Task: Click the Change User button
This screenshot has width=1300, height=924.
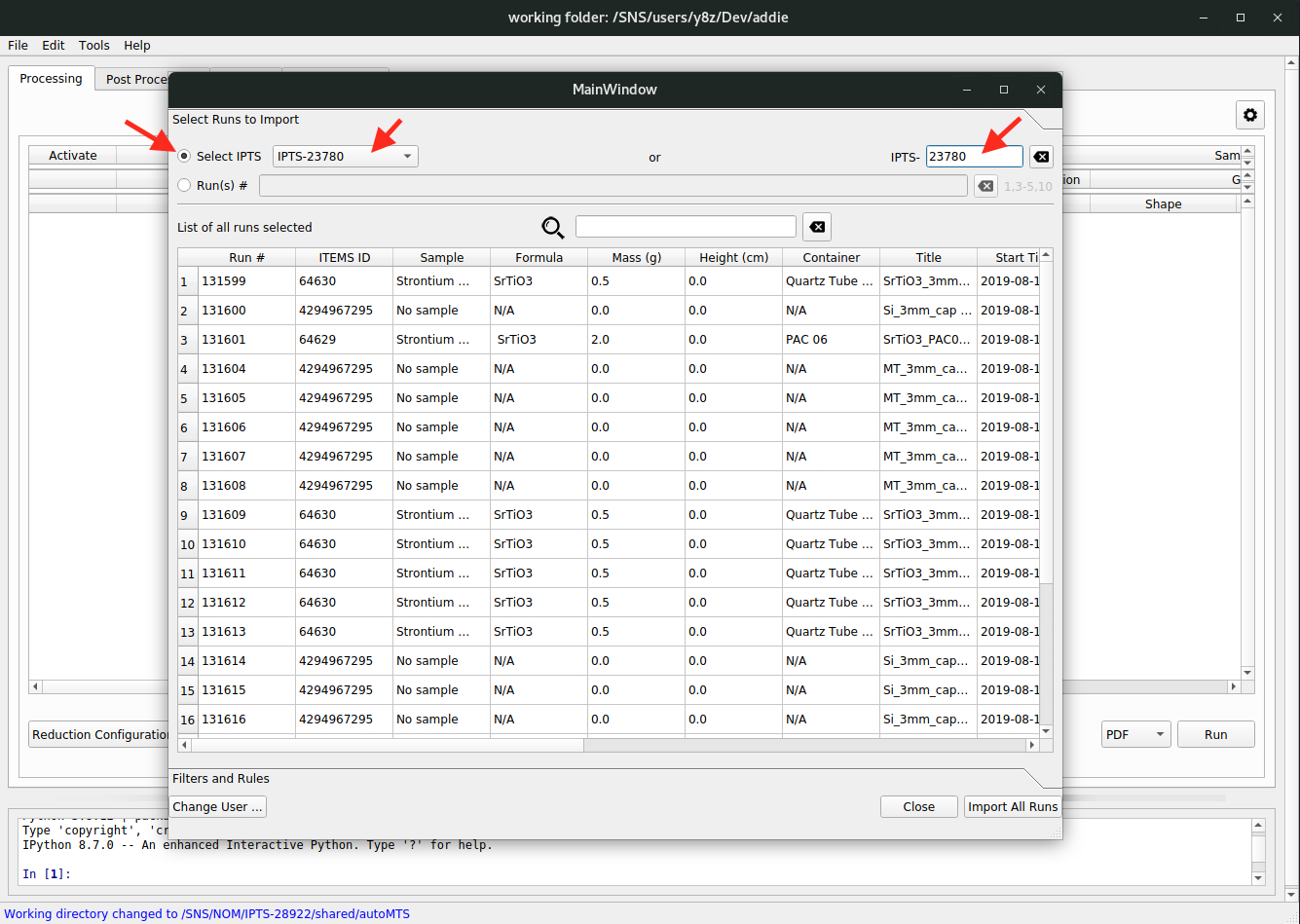Action: [217, 806]
